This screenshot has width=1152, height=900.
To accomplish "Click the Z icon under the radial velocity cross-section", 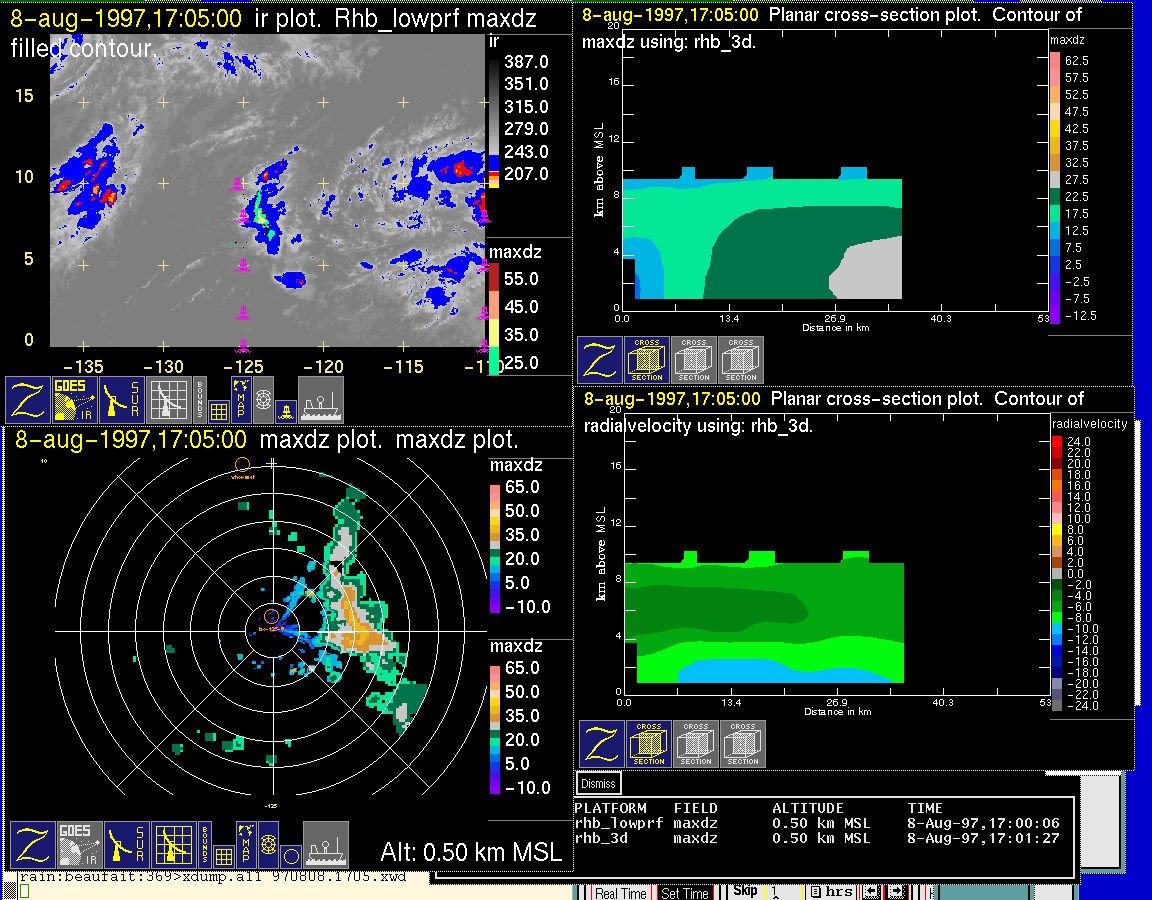I will click(601, 744).
